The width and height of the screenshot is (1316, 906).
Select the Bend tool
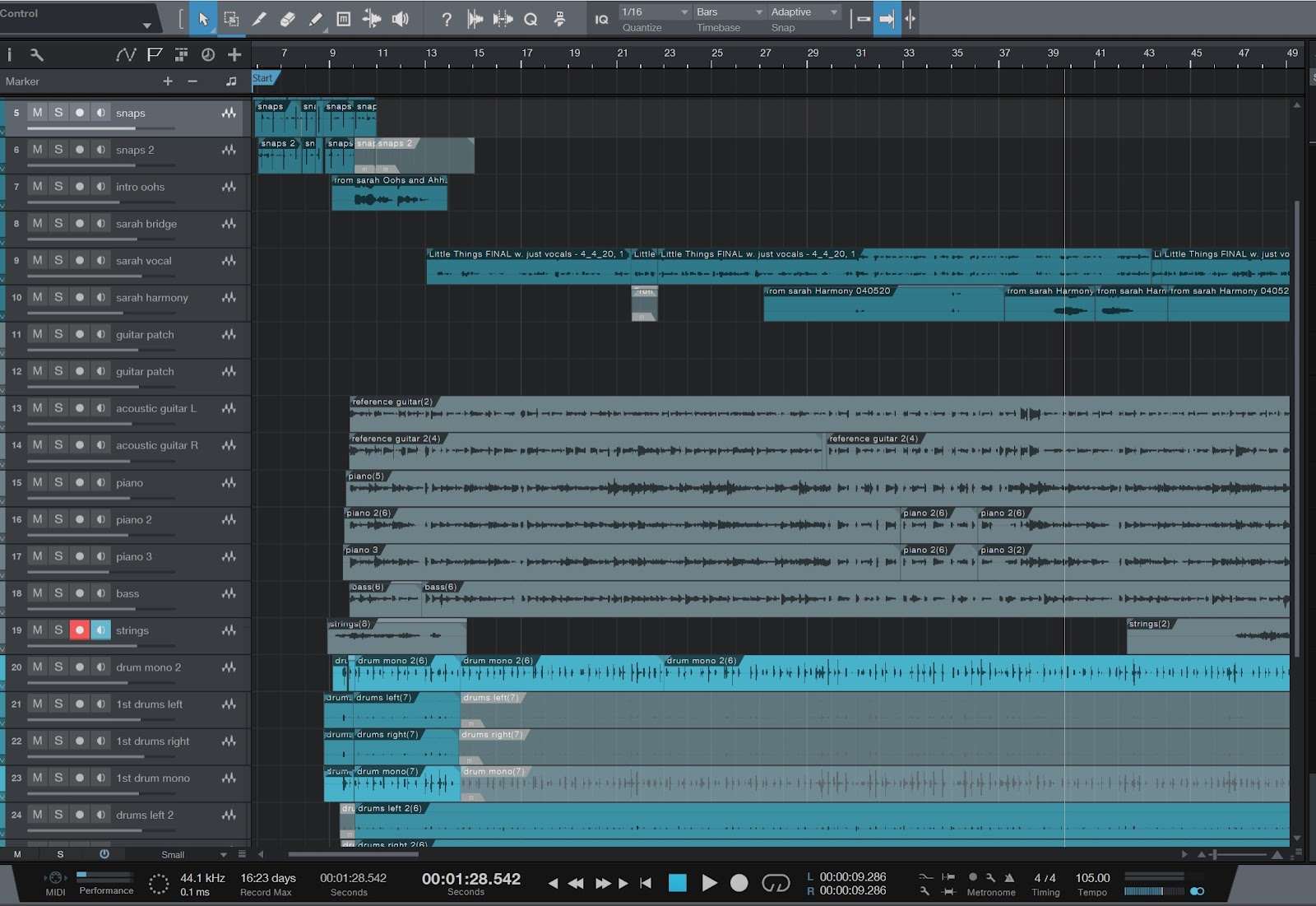click(x=372, y=19)
